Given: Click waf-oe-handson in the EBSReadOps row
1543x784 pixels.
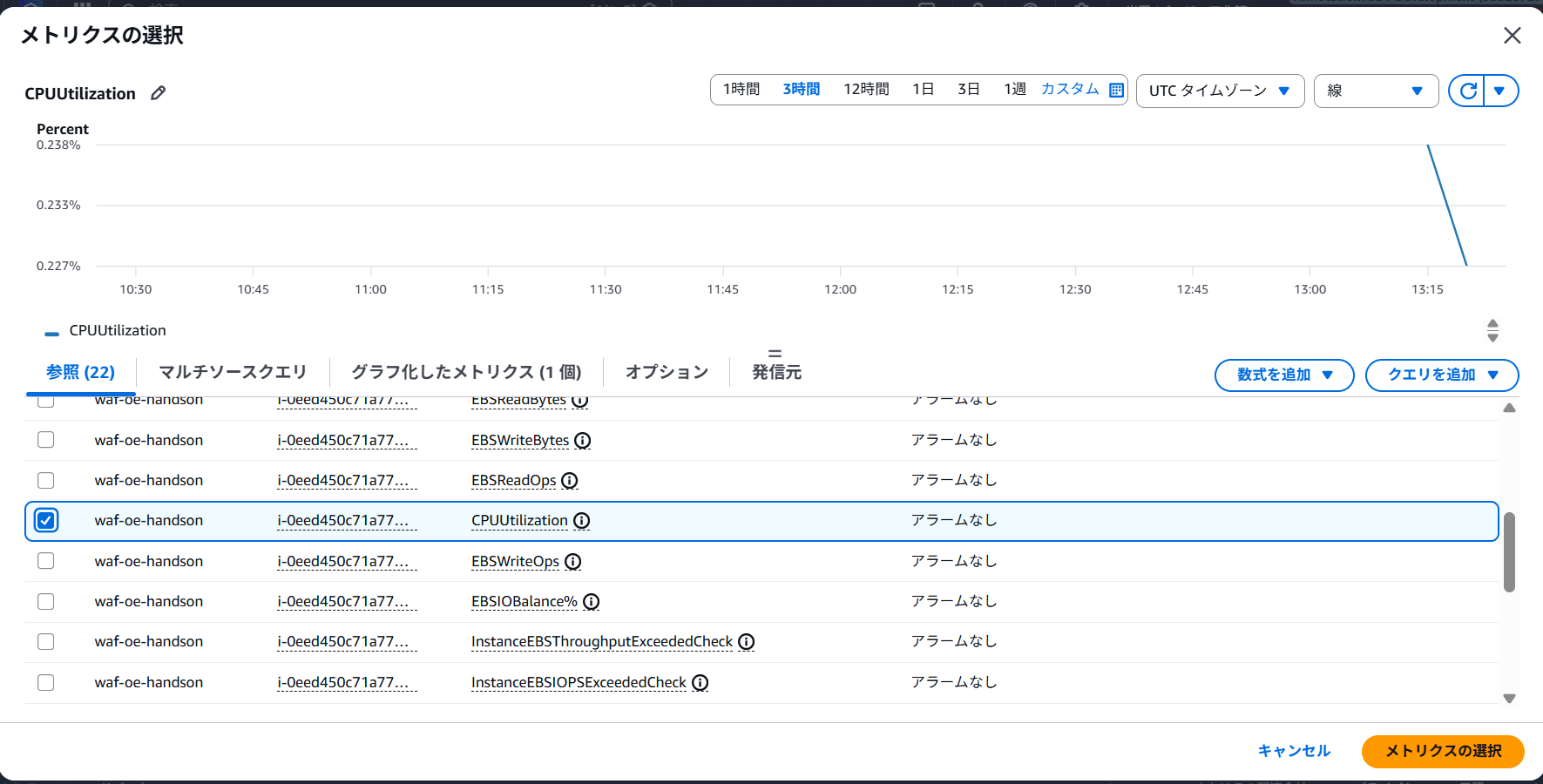Looking at the screenshot, I should (149, 480).
